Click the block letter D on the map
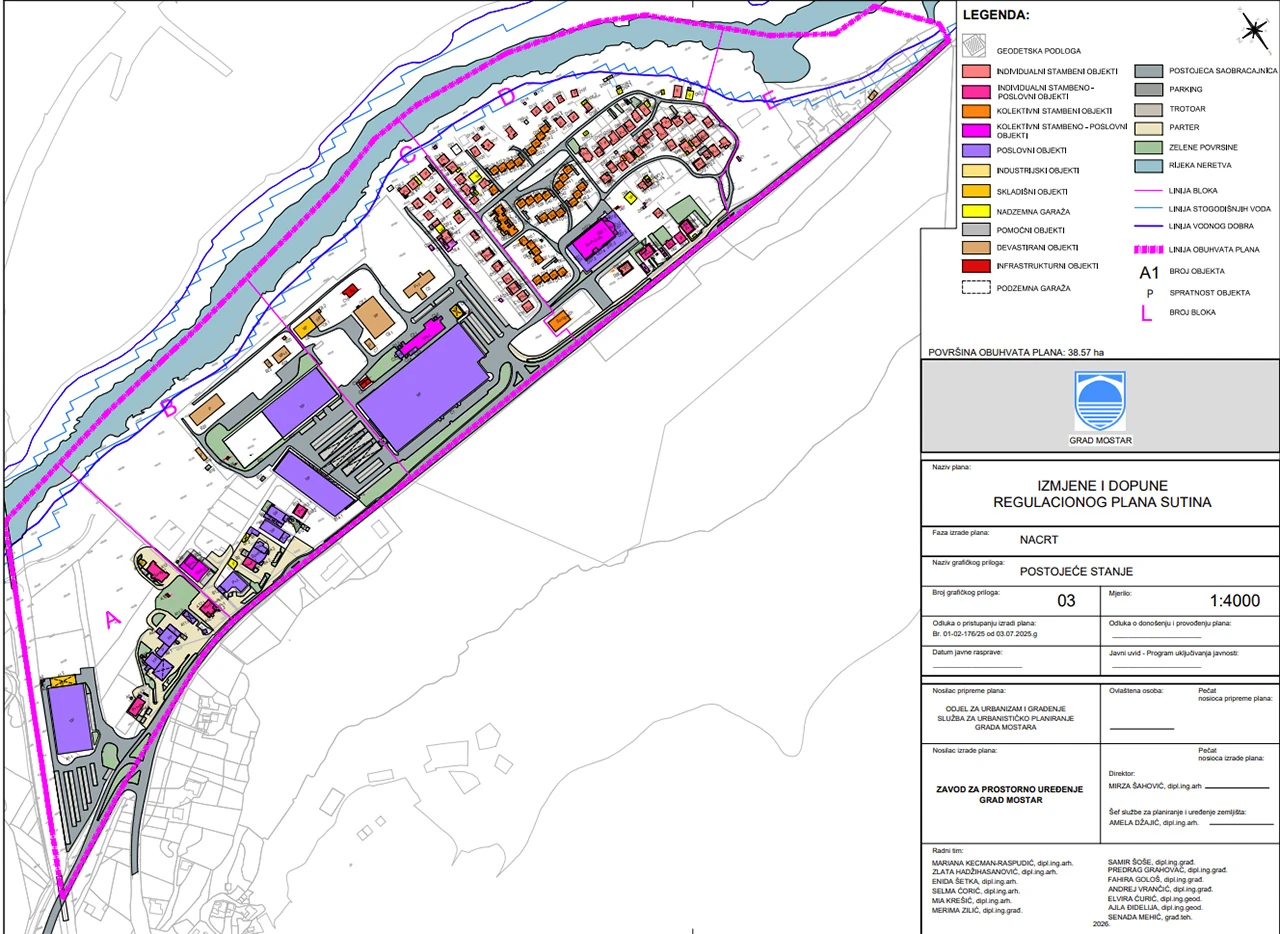This screenshot has height=934, width=1280. [506, 96]
